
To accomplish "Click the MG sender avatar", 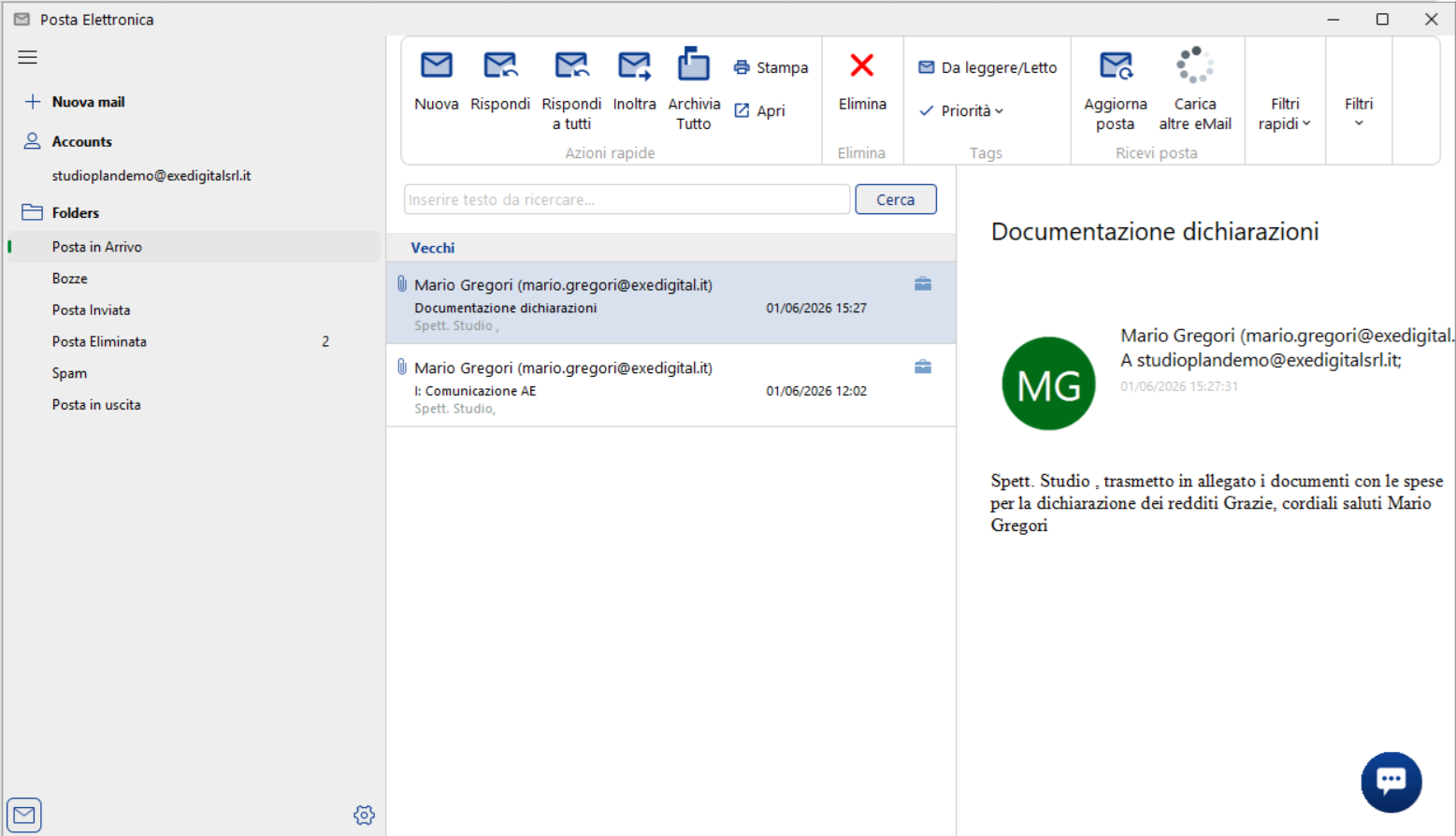I will coord(1048,383).
